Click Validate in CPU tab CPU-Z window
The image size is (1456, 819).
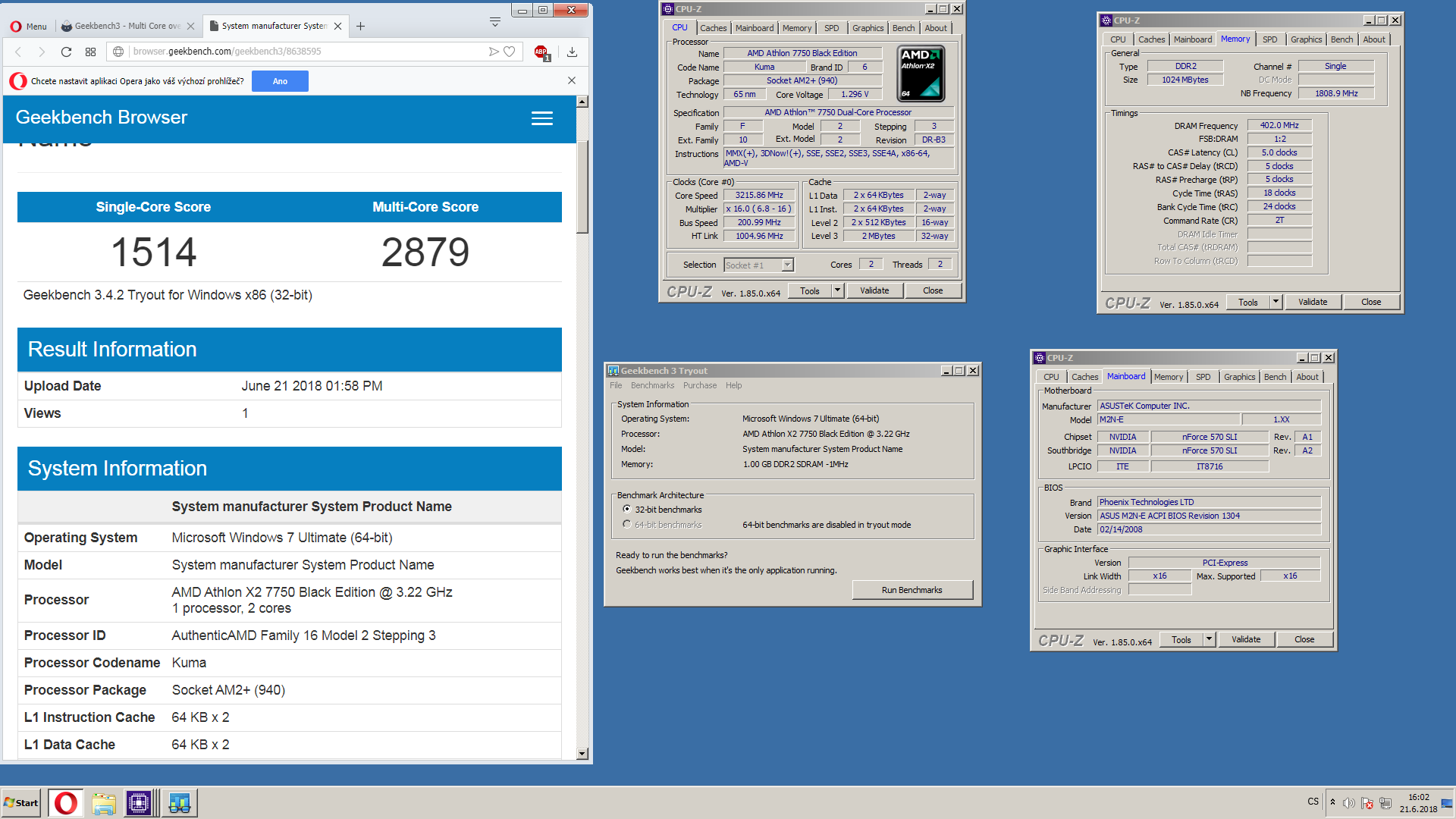[x=874, y=290]
